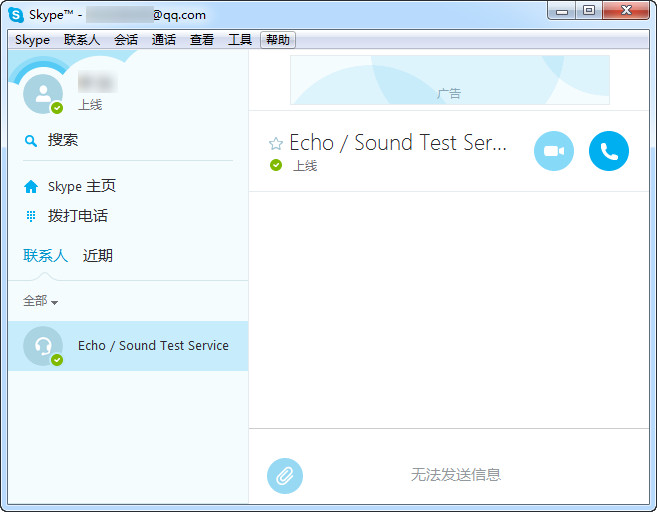Click own green online status badge
This screenshot has height=512, width=657.
coord(57,108)
